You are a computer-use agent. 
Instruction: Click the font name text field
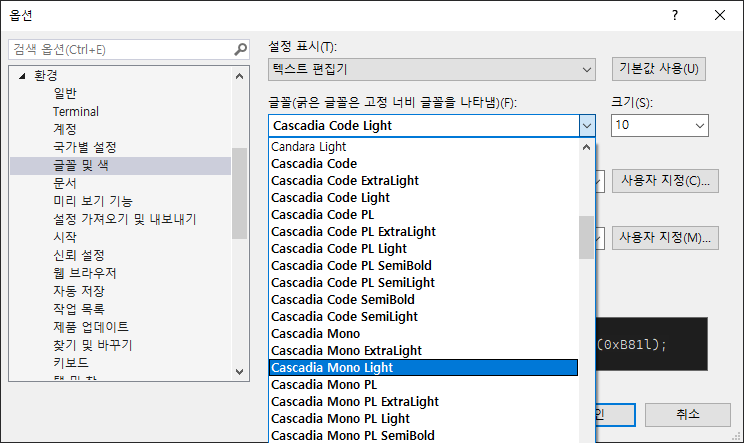[x=424, y=126]
